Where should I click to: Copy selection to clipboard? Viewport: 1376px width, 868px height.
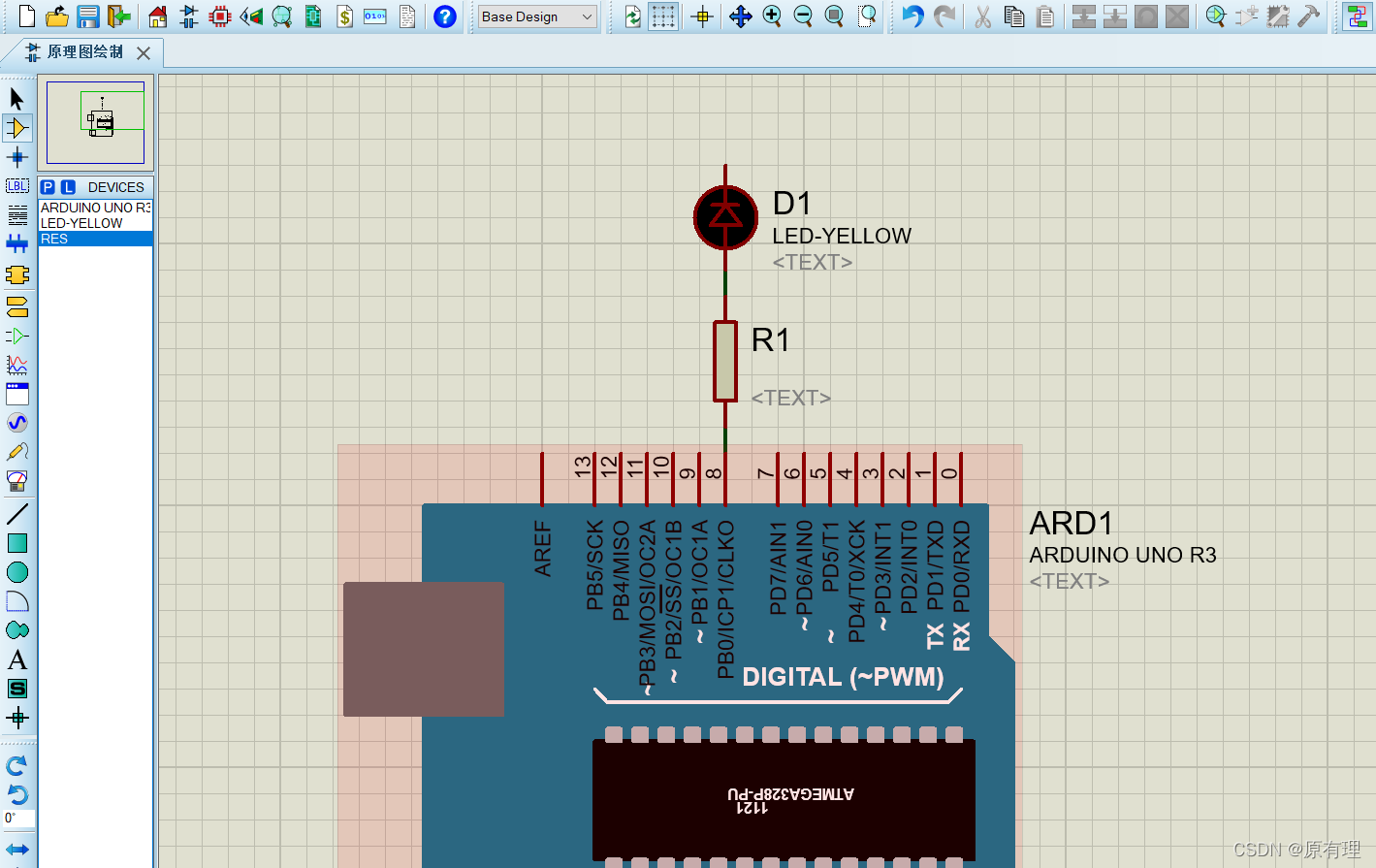[1014, 16]
